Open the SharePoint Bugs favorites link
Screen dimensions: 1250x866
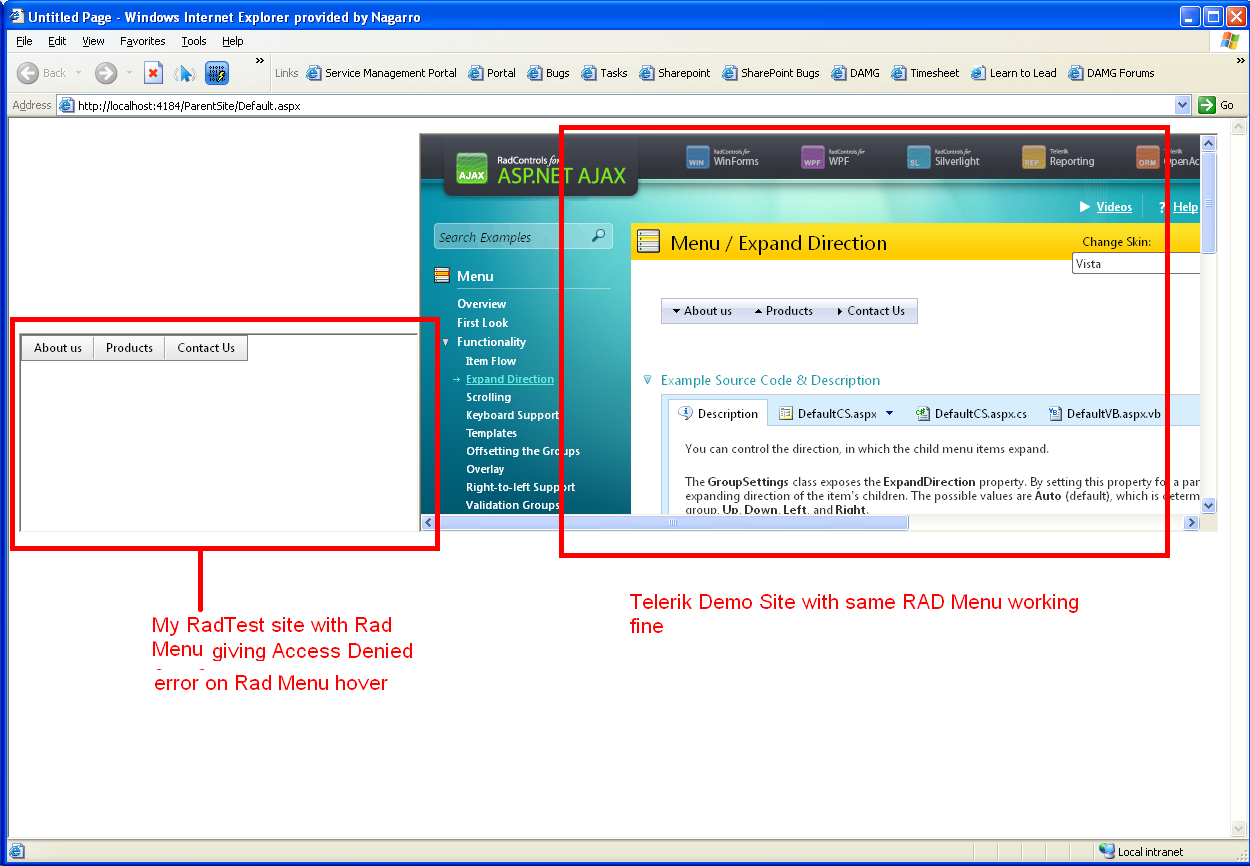(771, 73)
